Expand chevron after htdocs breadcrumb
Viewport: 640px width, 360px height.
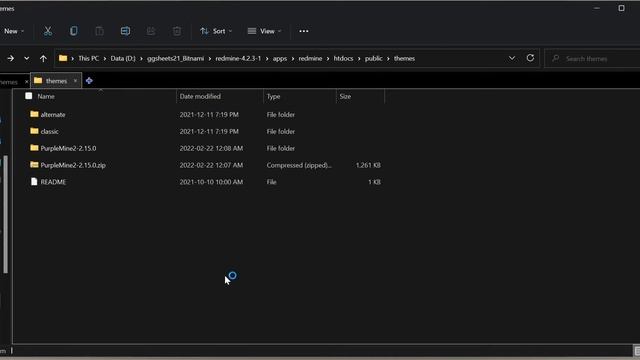tap(359, 58)
